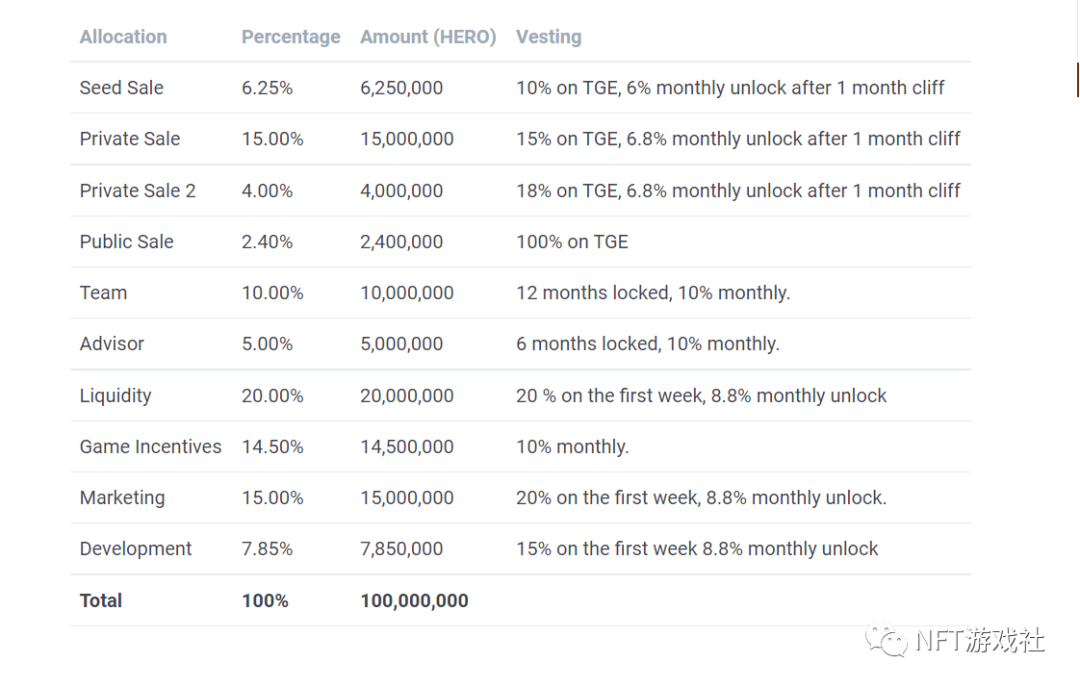Click the NFT游戏社 watermark text

point(980,641)
